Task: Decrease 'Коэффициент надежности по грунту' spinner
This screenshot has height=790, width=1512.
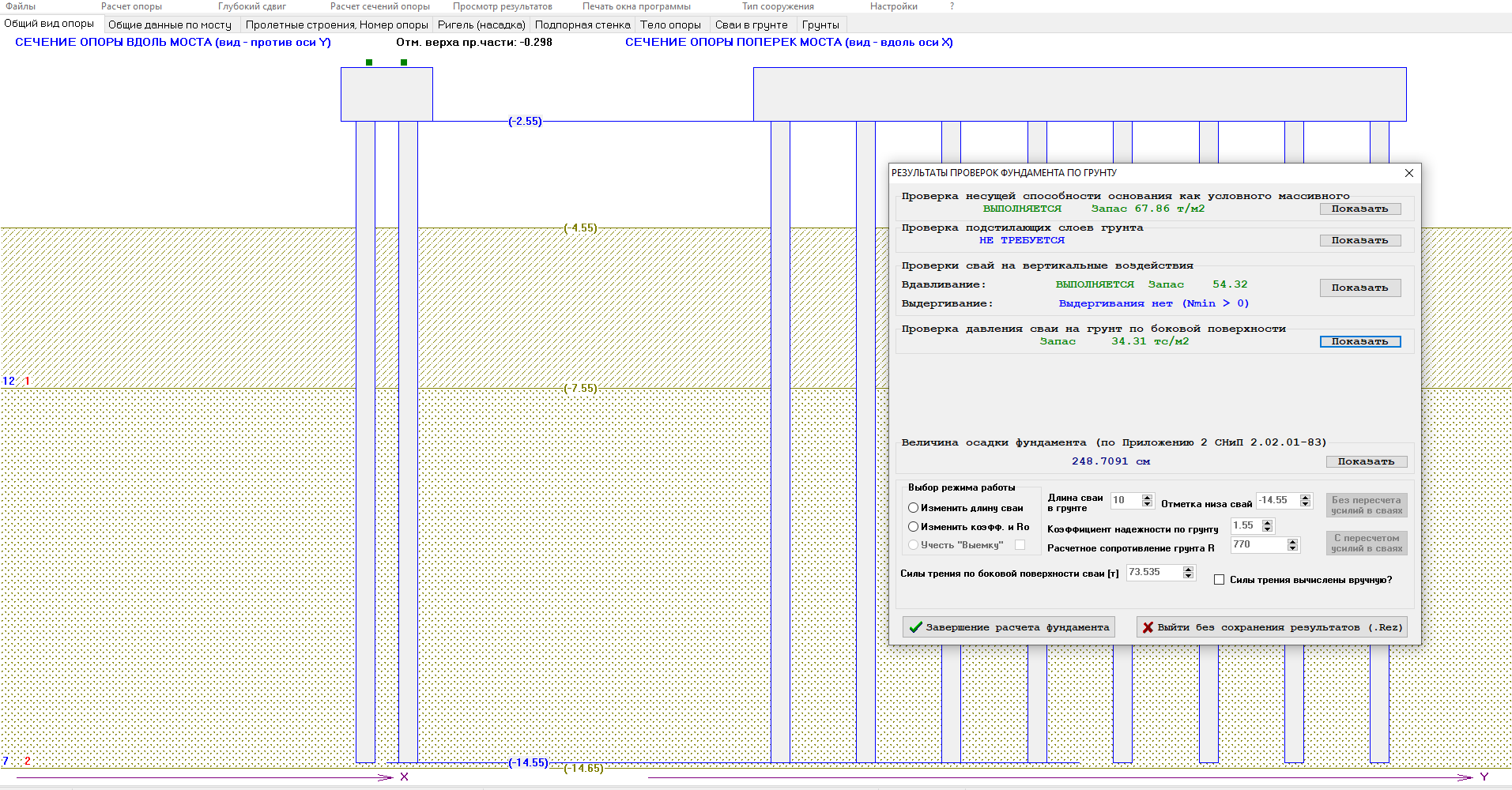Action: click(1268, 529)
